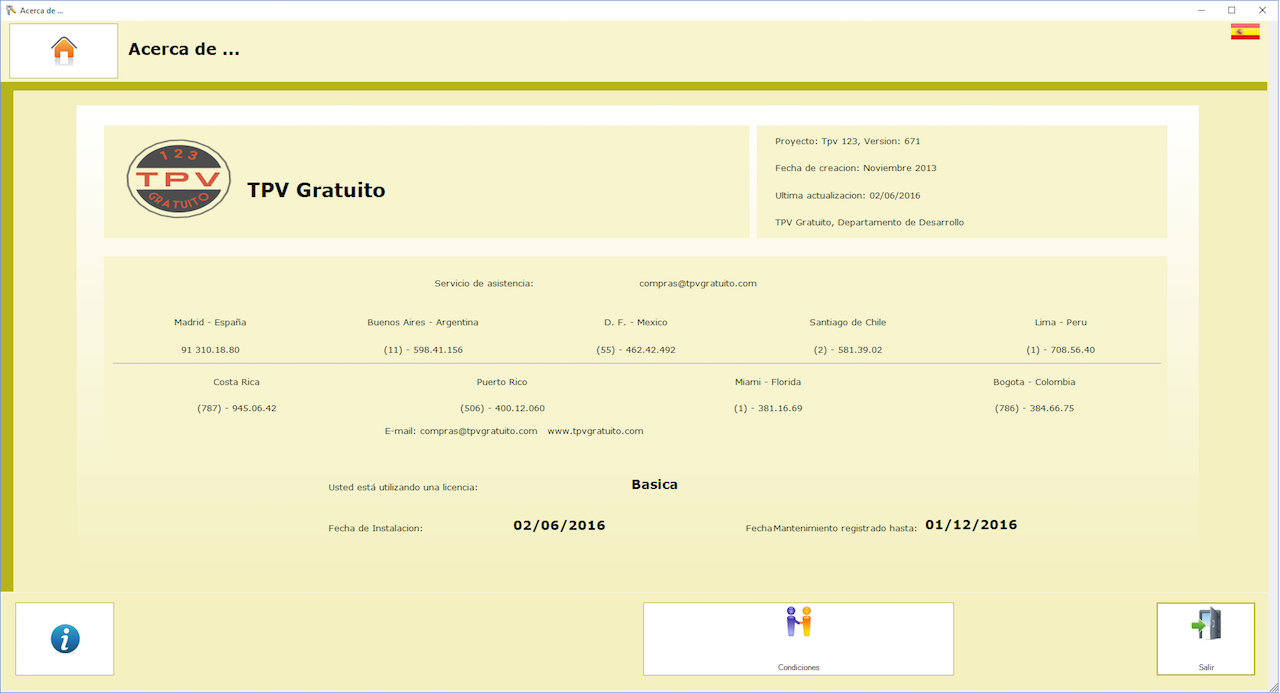Screen dimensions: 1280x693
Task: Open the www.tpvgratuito.com website link
Action: (x=595, y=431)
